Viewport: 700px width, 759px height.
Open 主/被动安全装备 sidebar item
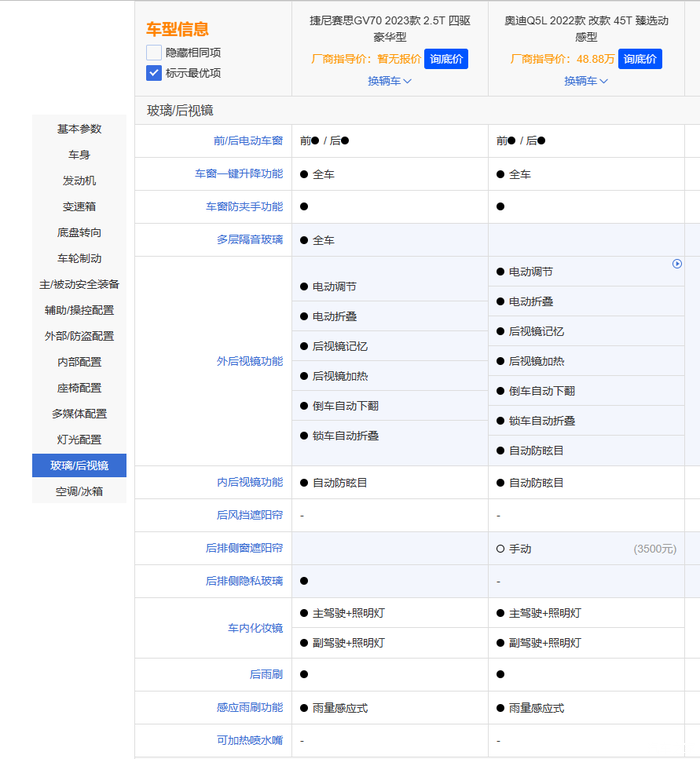[79, 284]
